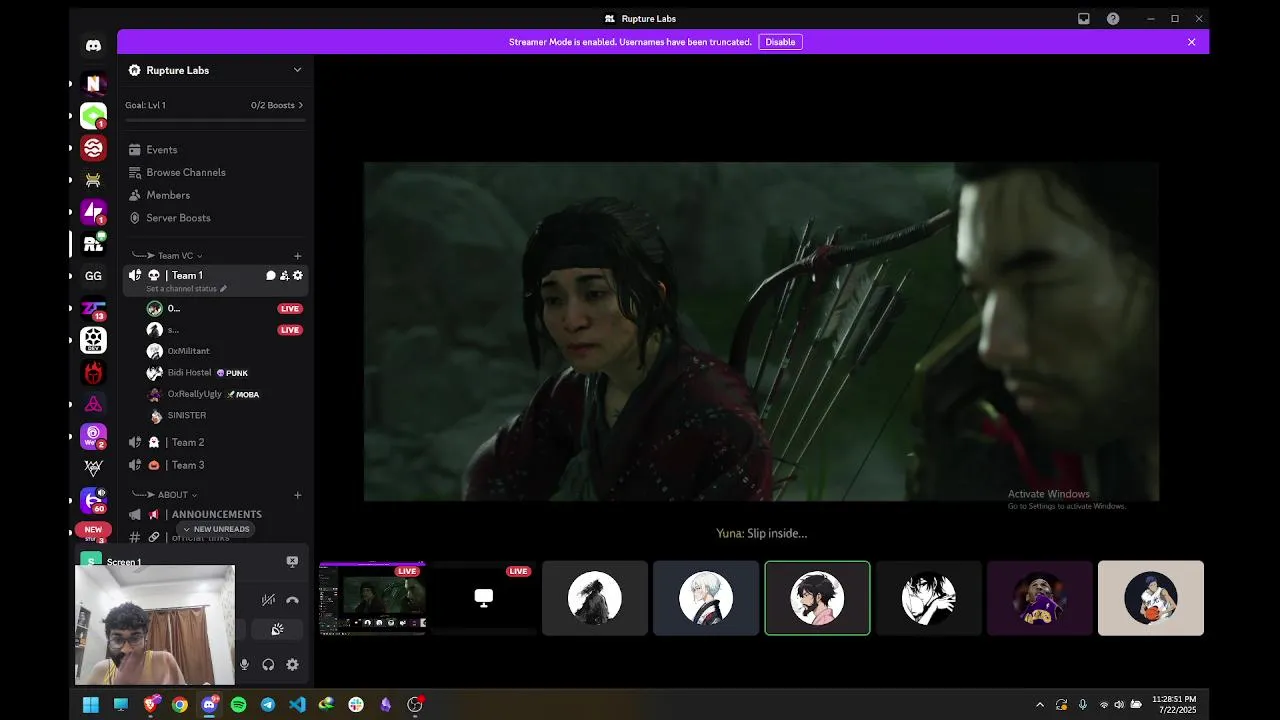Open the NEW unreads server badge
Screen dimensions: 1280x720
click(93, 530)
